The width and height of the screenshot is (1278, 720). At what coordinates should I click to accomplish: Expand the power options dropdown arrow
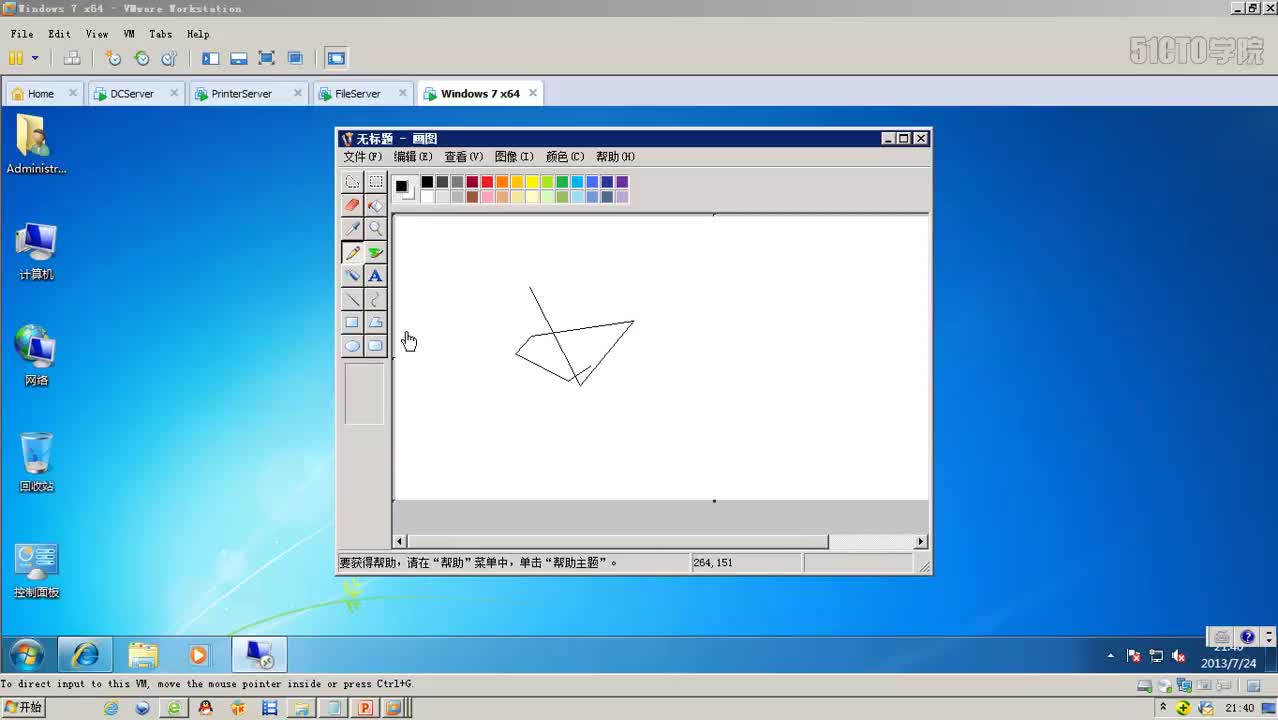pyautogui.click(x=35, y=58)
